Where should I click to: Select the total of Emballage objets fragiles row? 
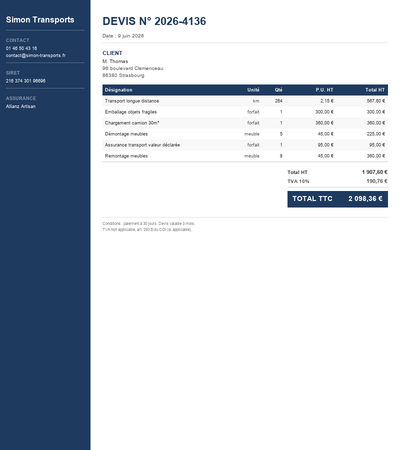[376, 112]
